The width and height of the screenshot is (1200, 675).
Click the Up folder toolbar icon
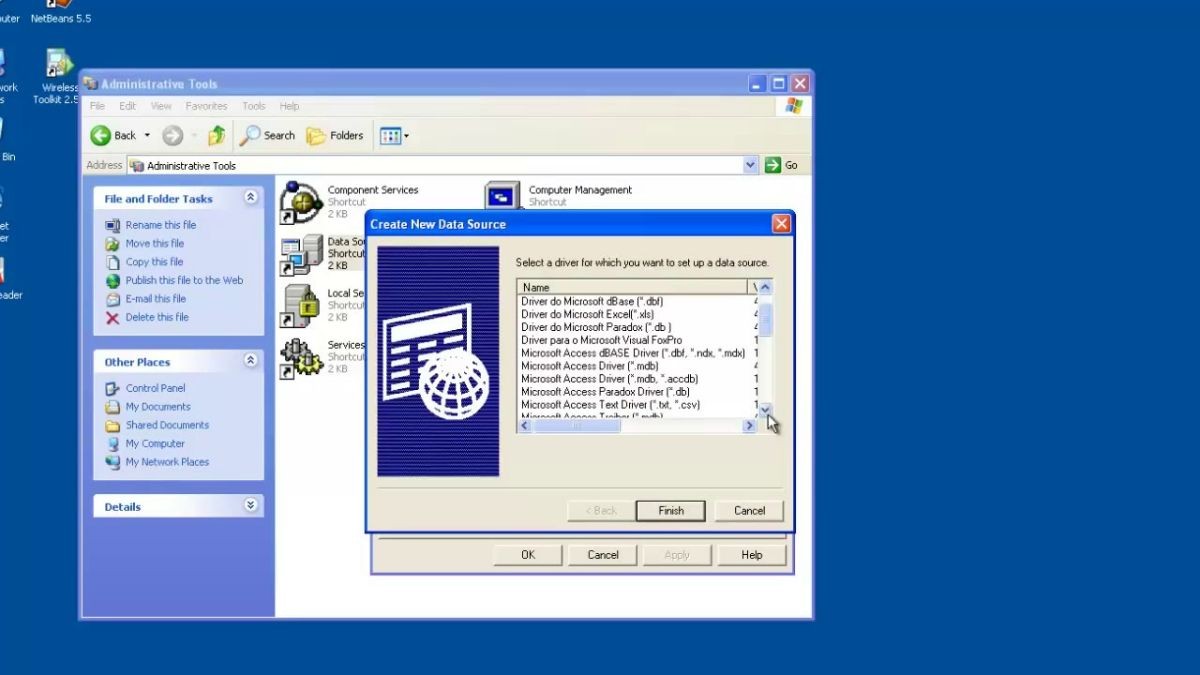pos(216,136)
